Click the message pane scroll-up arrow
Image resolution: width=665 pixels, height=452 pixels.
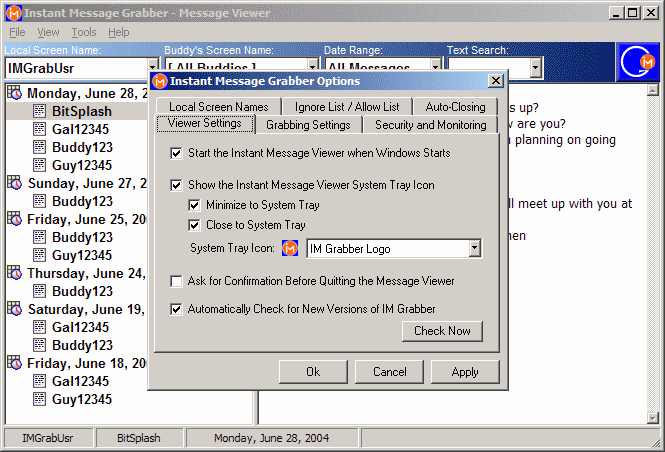click(652, 90)
